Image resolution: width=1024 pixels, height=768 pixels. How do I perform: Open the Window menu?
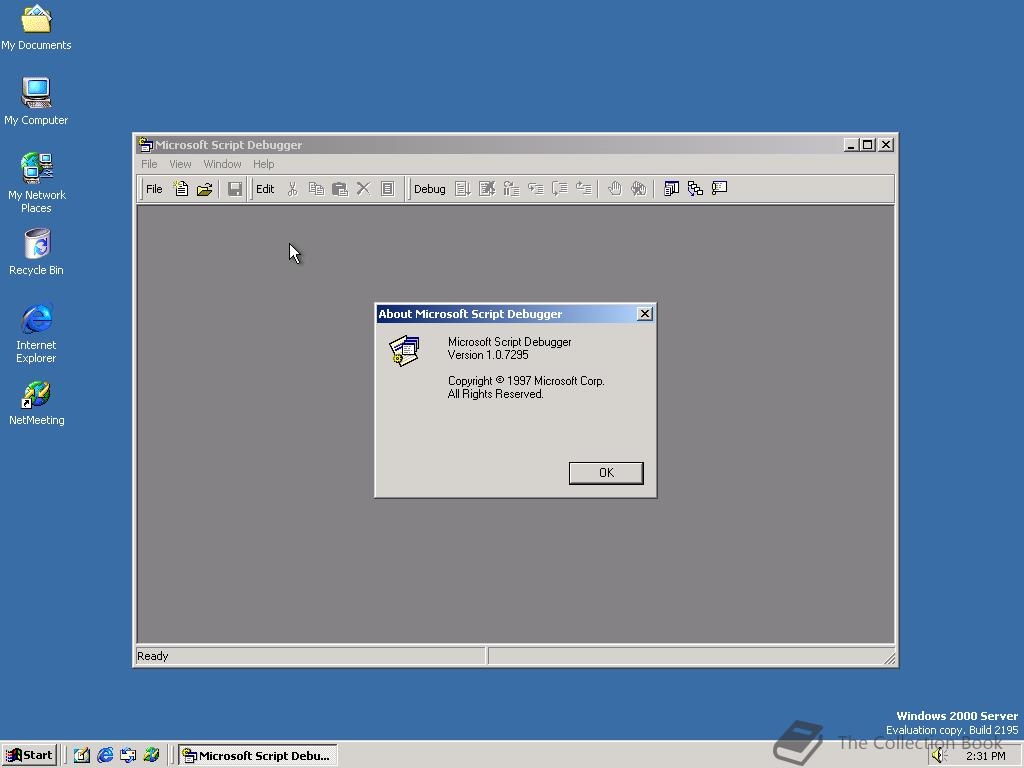pyautogui.click(x=222, y=164)
